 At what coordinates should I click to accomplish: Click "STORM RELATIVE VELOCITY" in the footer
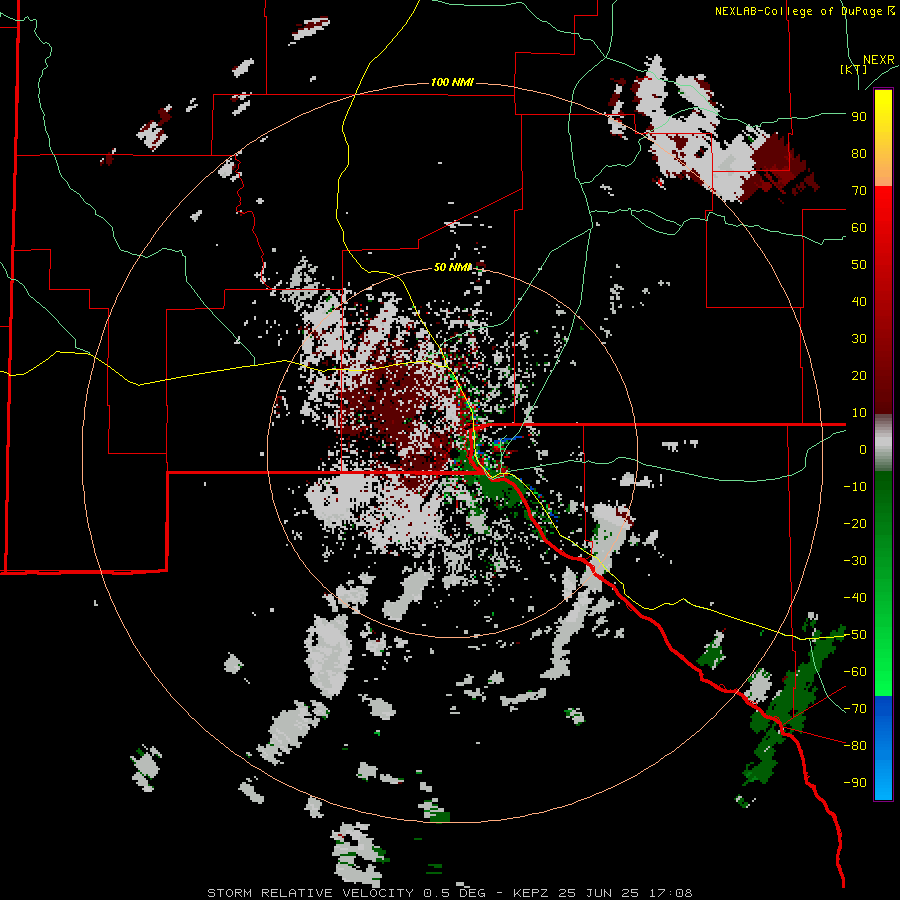312,893
